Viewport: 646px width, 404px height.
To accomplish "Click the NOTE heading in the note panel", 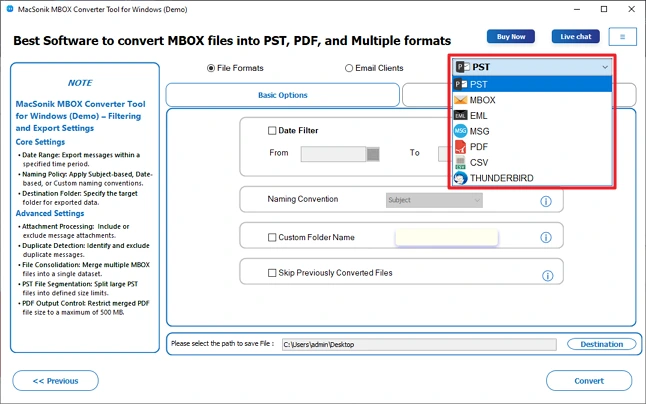I will coord(80,83).
